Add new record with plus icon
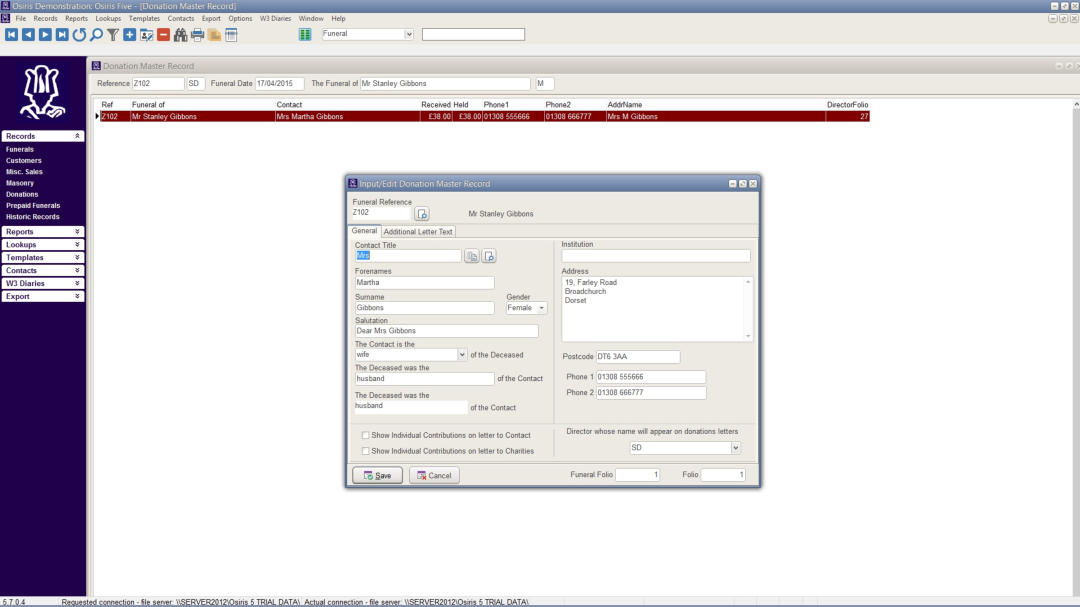The height and width of the screenshot is (607, 1080). pyautogui.click(x=130, y=35)
